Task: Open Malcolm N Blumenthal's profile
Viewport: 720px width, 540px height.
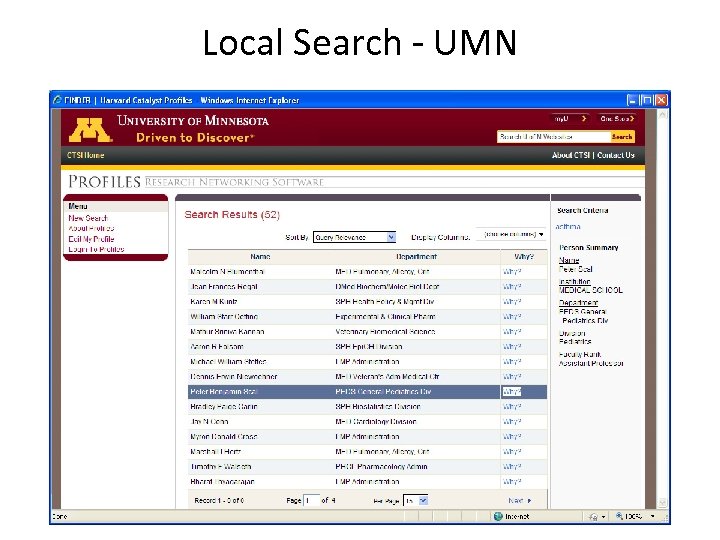Action: tap(227, 272)
